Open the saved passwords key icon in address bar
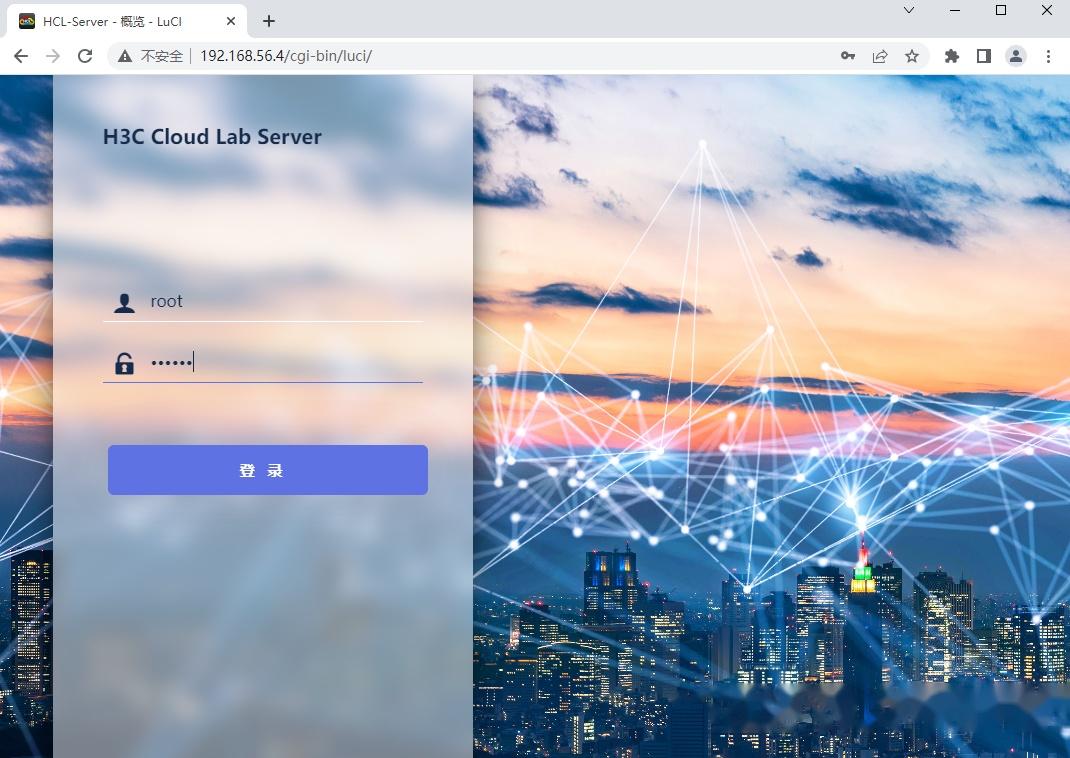This screenshot has width=1070, height=758. coord(848,56)
